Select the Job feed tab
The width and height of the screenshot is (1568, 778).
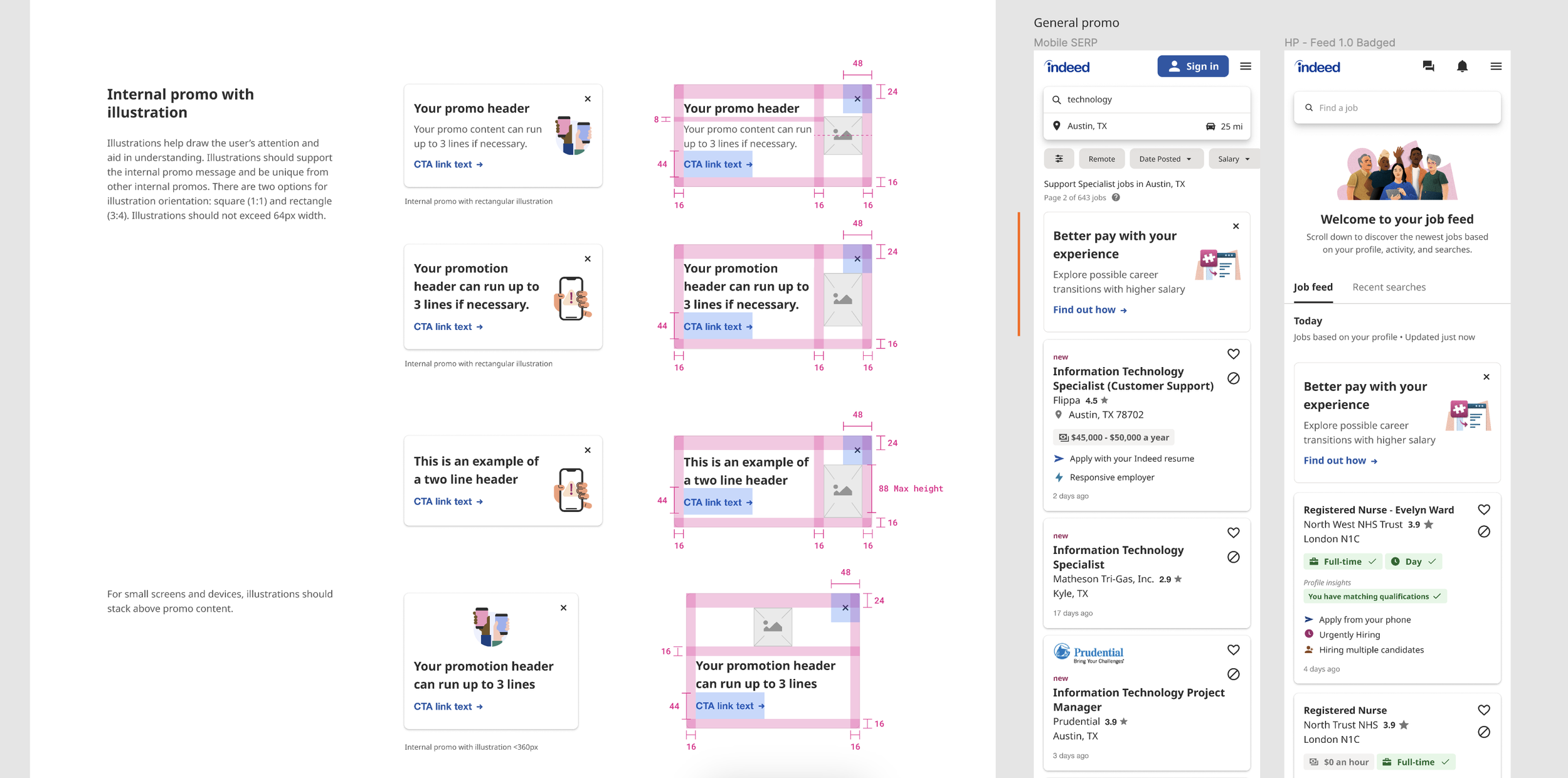[1313, 287]
